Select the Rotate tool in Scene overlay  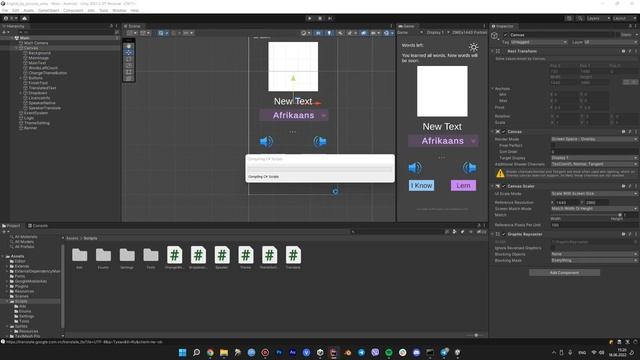point(129,59)
